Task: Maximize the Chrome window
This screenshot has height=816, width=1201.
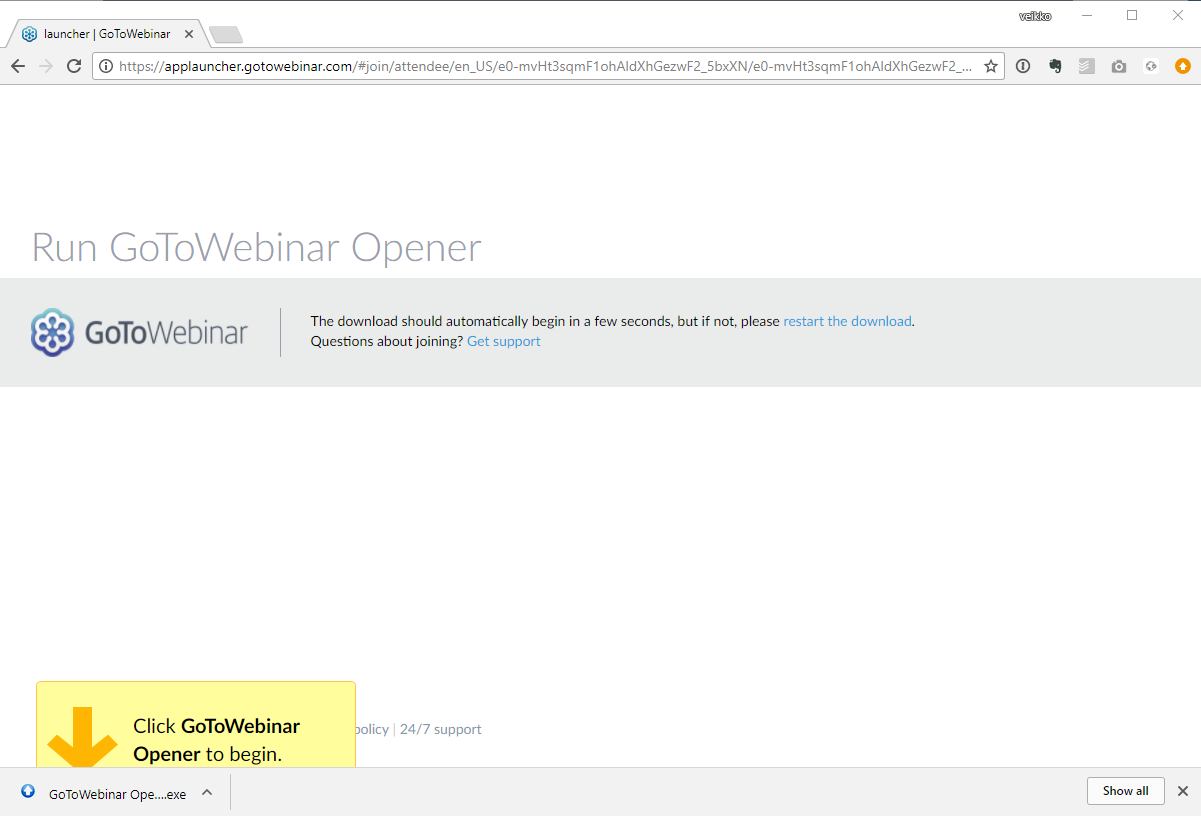Action: [1132, 15]
